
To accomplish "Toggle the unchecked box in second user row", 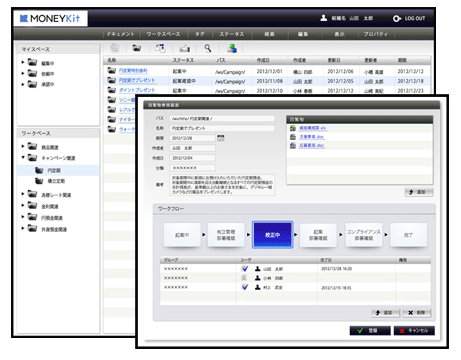I will (x=244, y=278).
